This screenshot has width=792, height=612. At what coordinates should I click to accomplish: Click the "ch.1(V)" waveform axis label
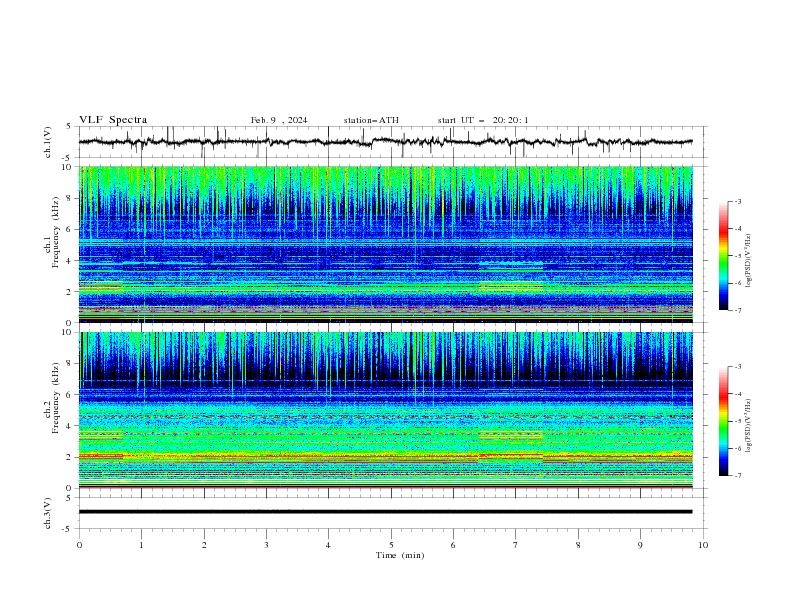[x=48, y=142]
